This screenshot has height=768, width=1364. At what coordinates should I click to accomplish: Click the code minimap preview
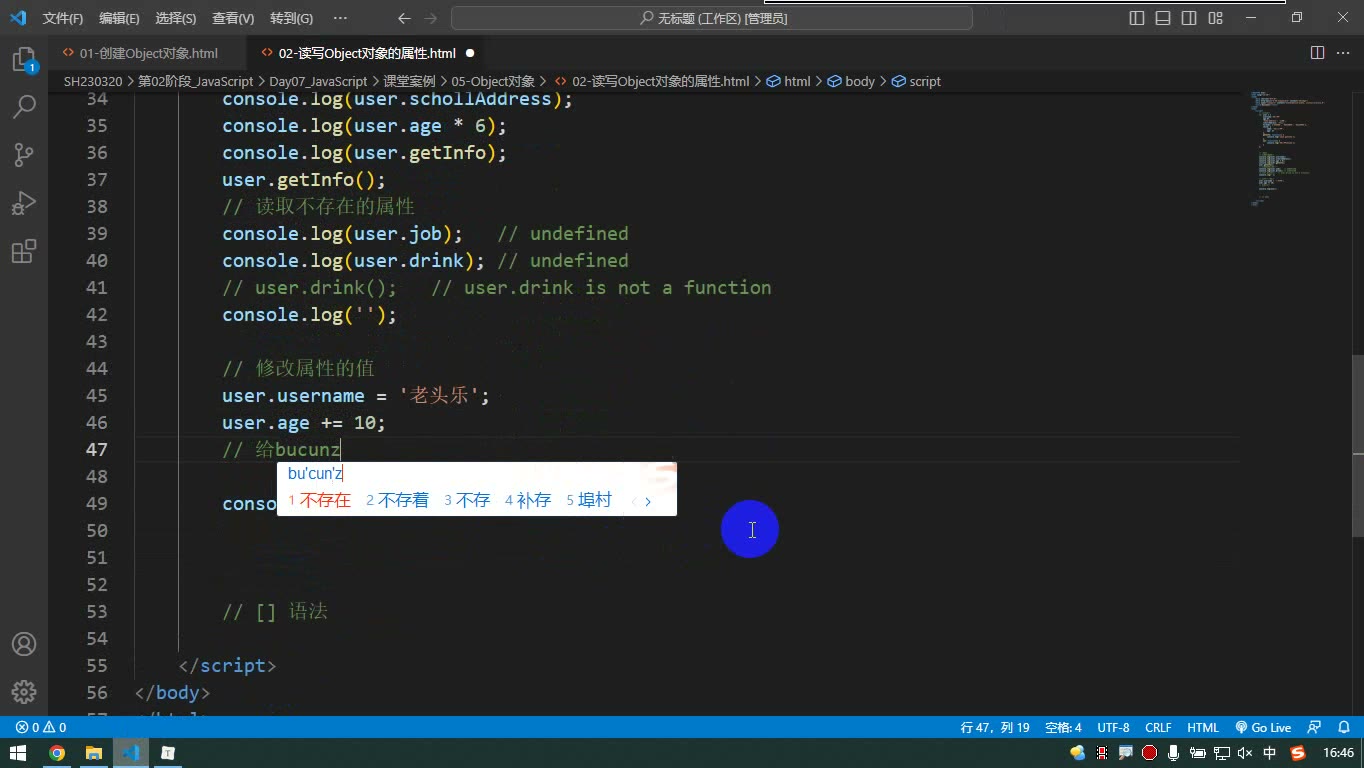1290,148
